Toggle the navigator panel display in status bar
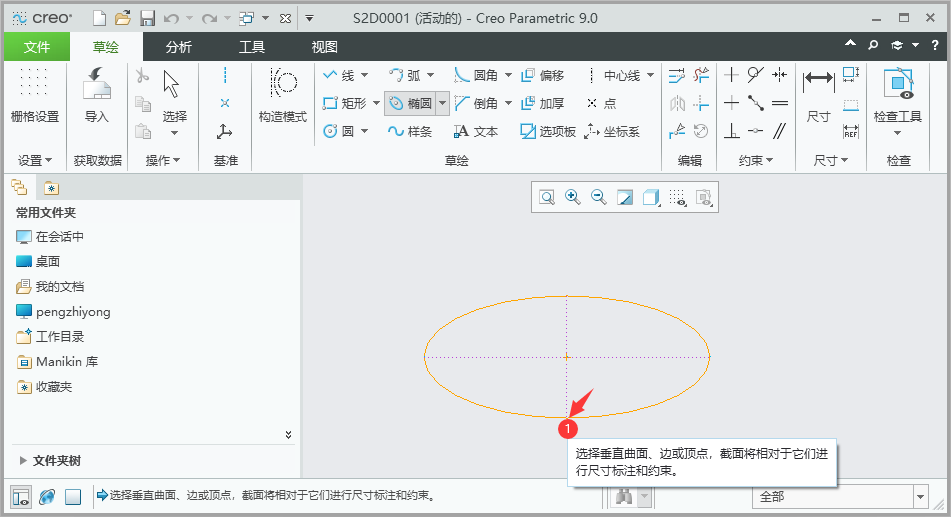Image resolution: width=951 pixels, height=517 pixels. pyautogui.click(x=21, y=497)
